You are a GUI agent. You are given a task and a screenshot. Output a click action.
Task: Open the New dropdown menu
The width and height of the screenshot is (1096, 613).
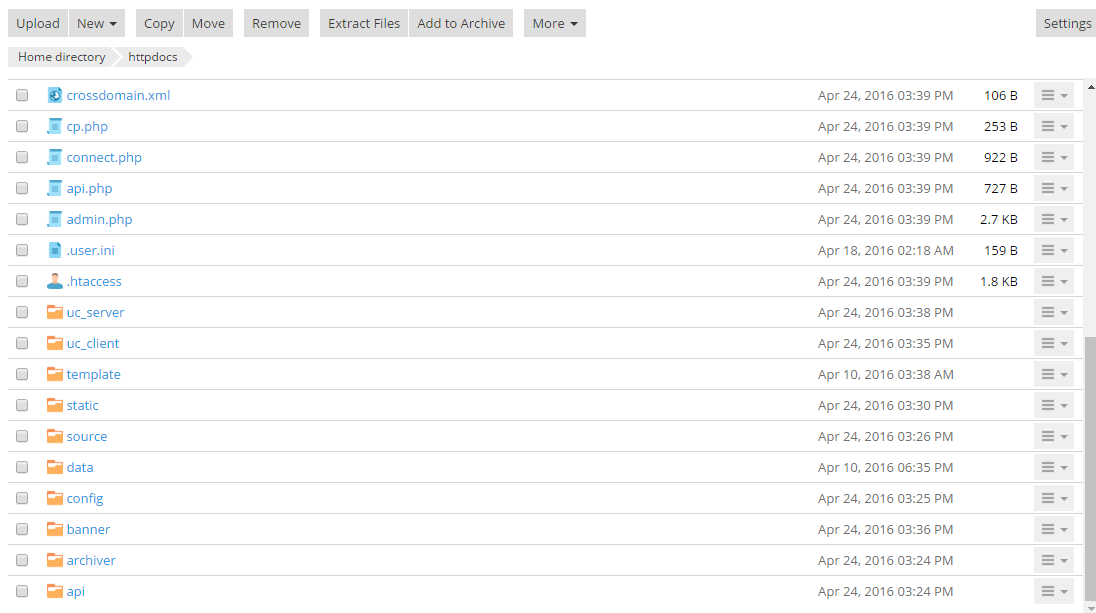pos(97,24)
